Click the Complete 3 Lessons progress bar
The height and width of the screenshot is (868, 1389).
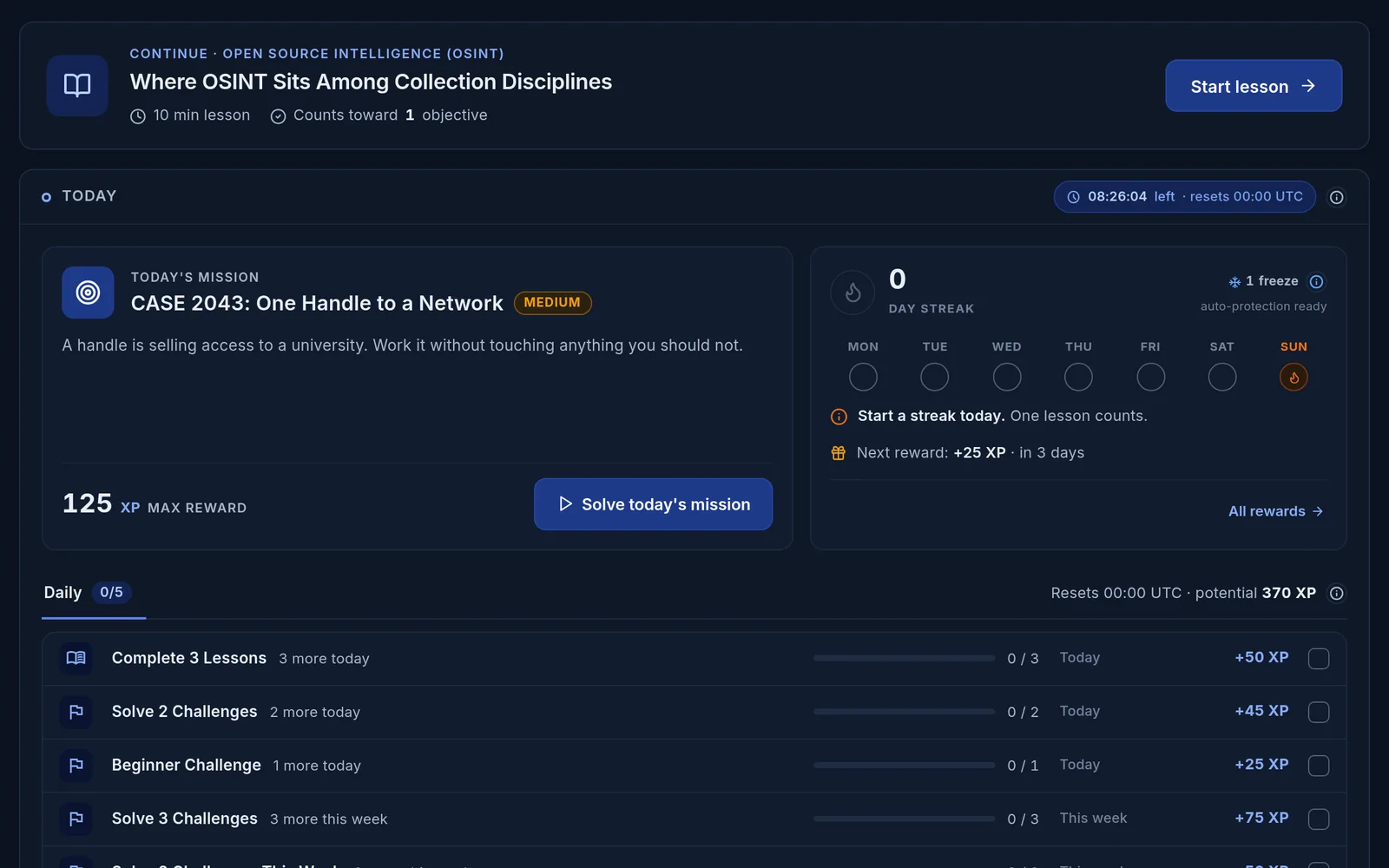point(904,658)
